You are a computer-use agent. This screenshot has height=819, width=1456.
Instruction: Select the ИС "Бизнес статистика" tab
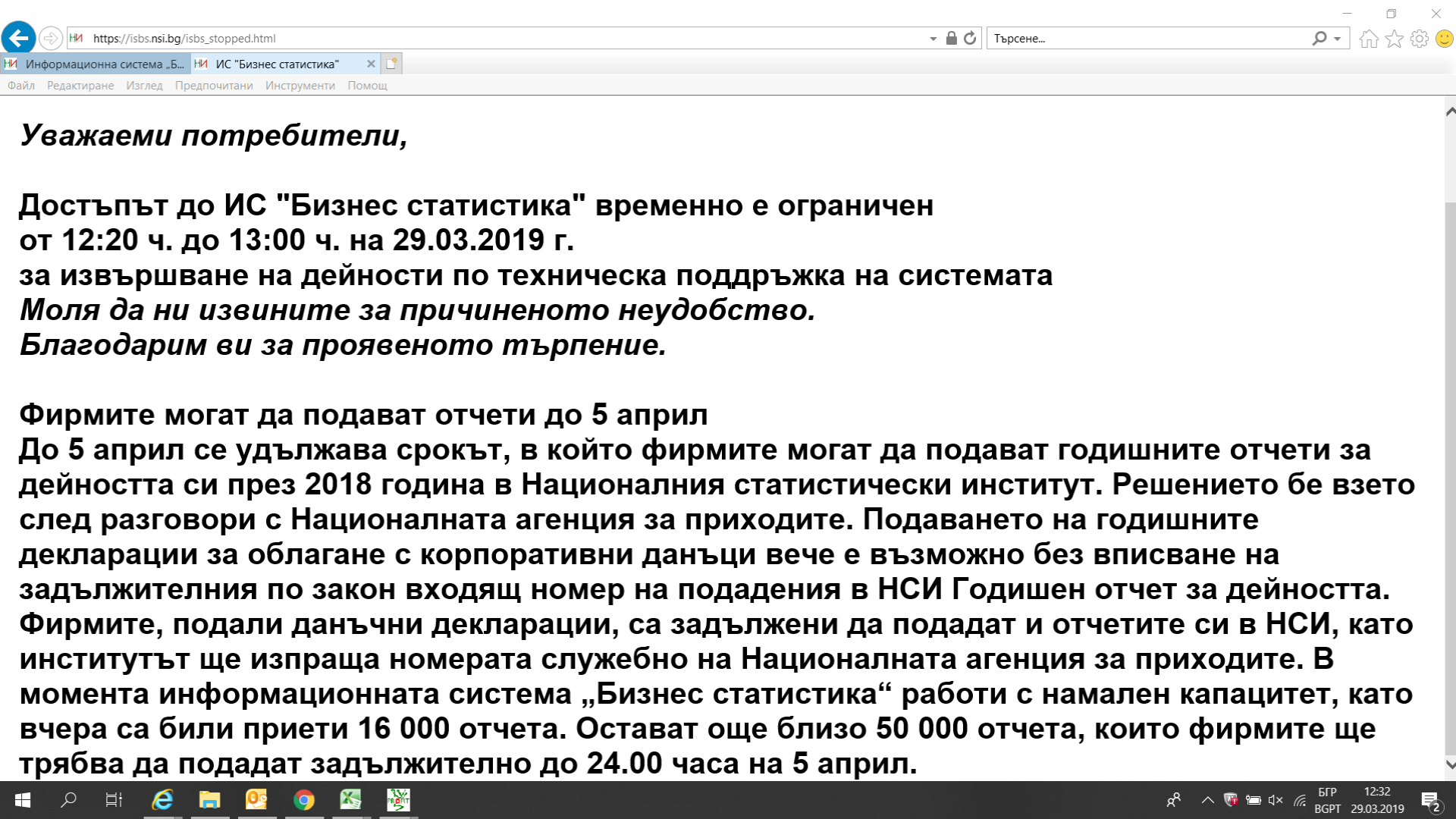pos(285,64)
